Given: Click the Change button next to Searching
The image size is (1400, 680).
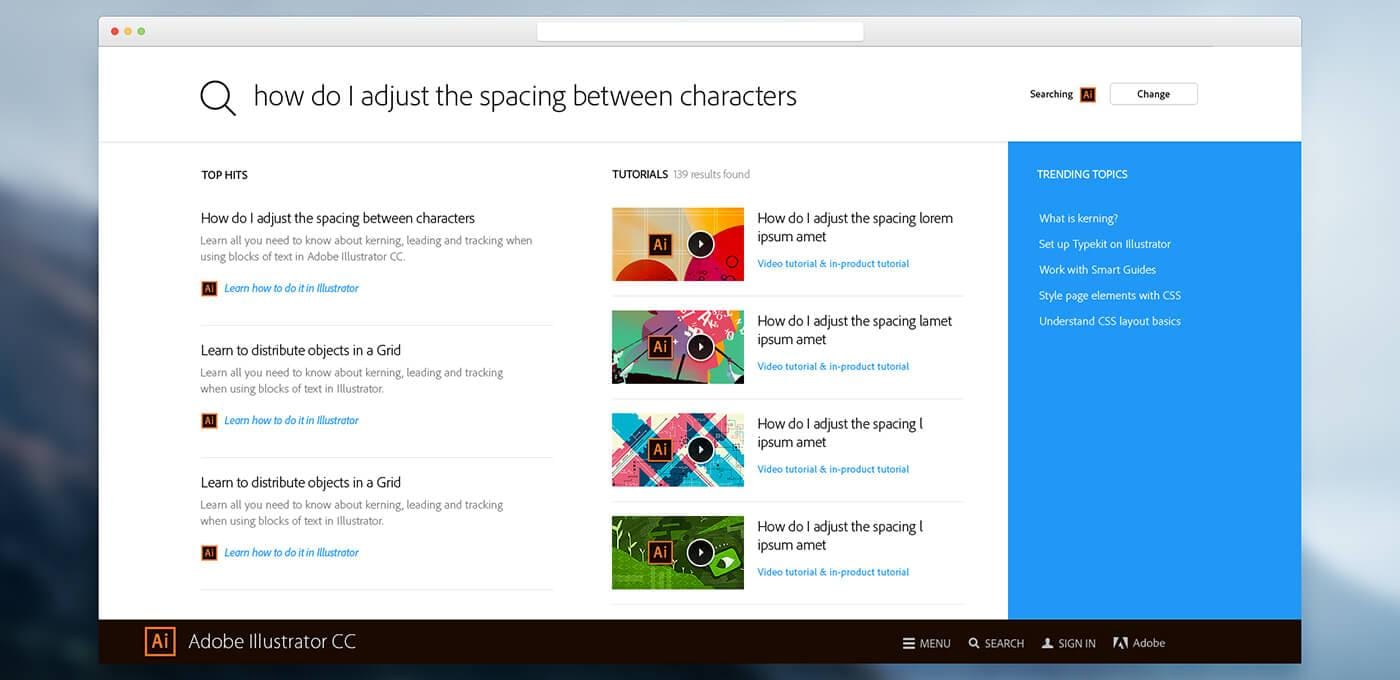Looking at the screenshot, I should [1153, 93].
